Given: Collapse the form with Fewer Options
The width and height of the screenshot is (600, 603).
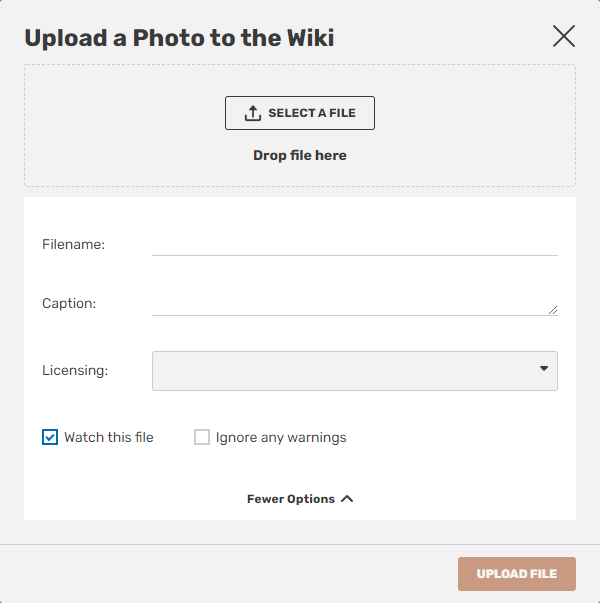Looking at the screenshot, I should pos(291,499).
